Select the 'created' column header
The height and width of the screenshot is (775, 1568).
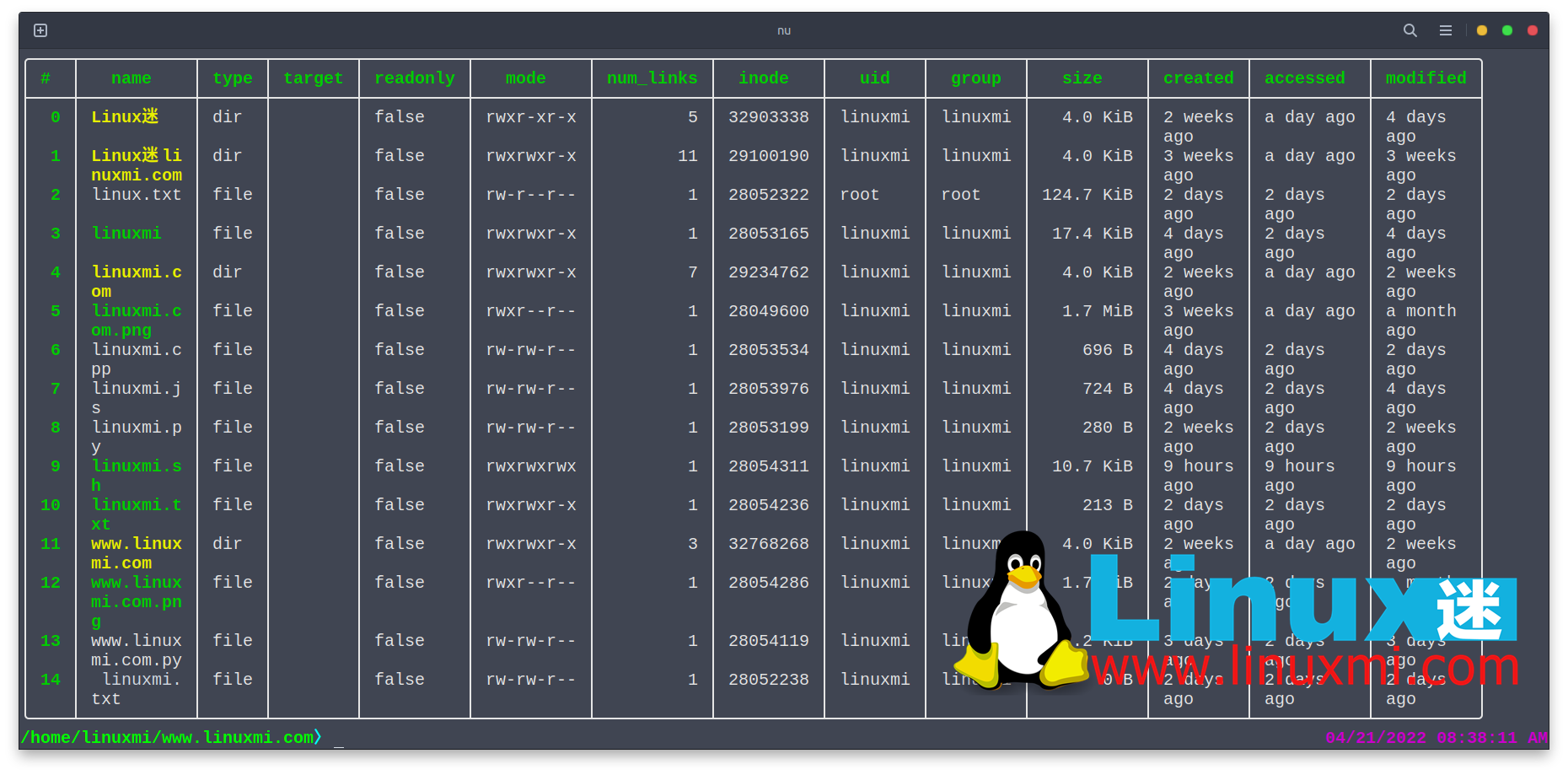click(1199, 78)
